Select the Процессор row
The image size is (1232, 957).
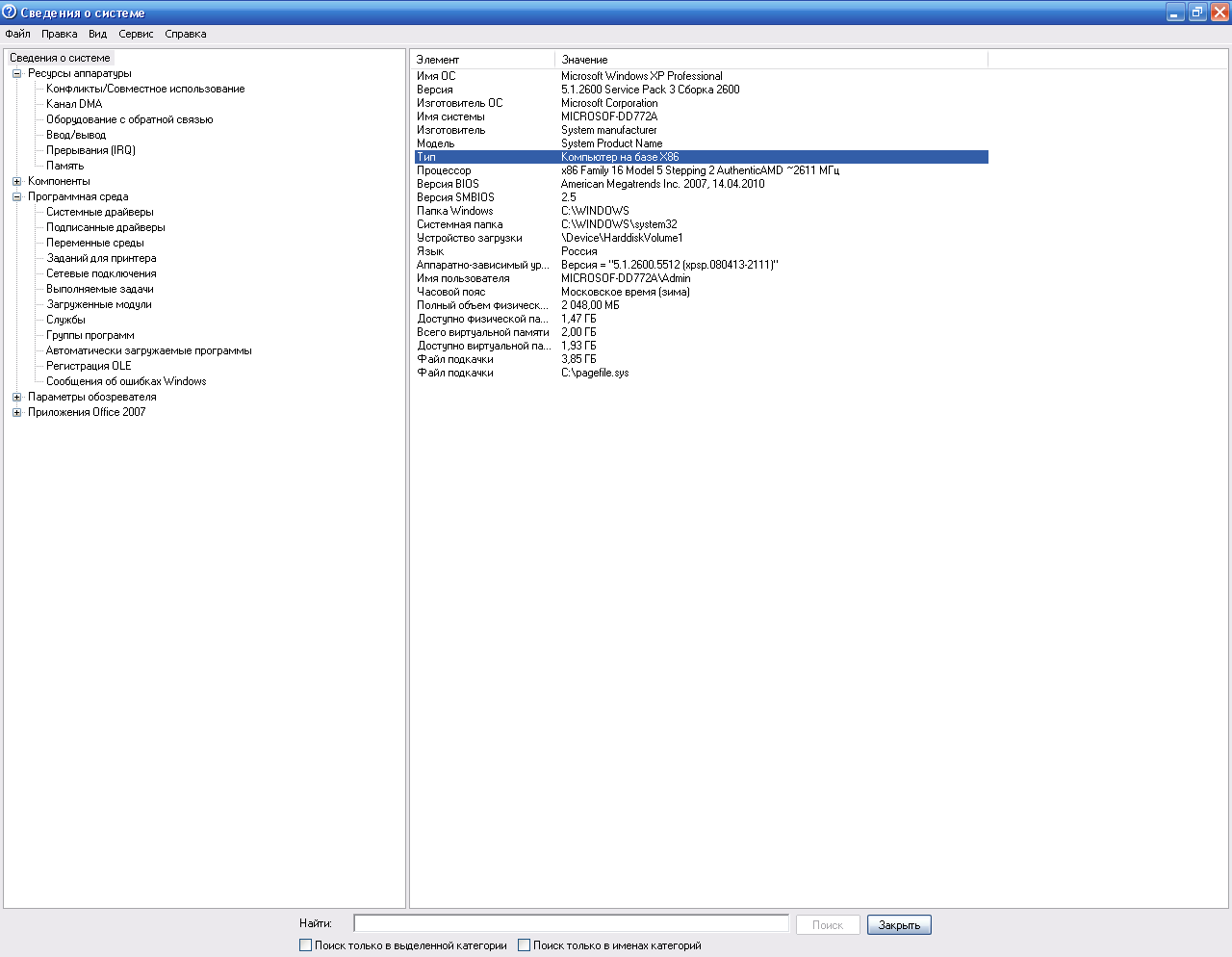coord(702,170)
